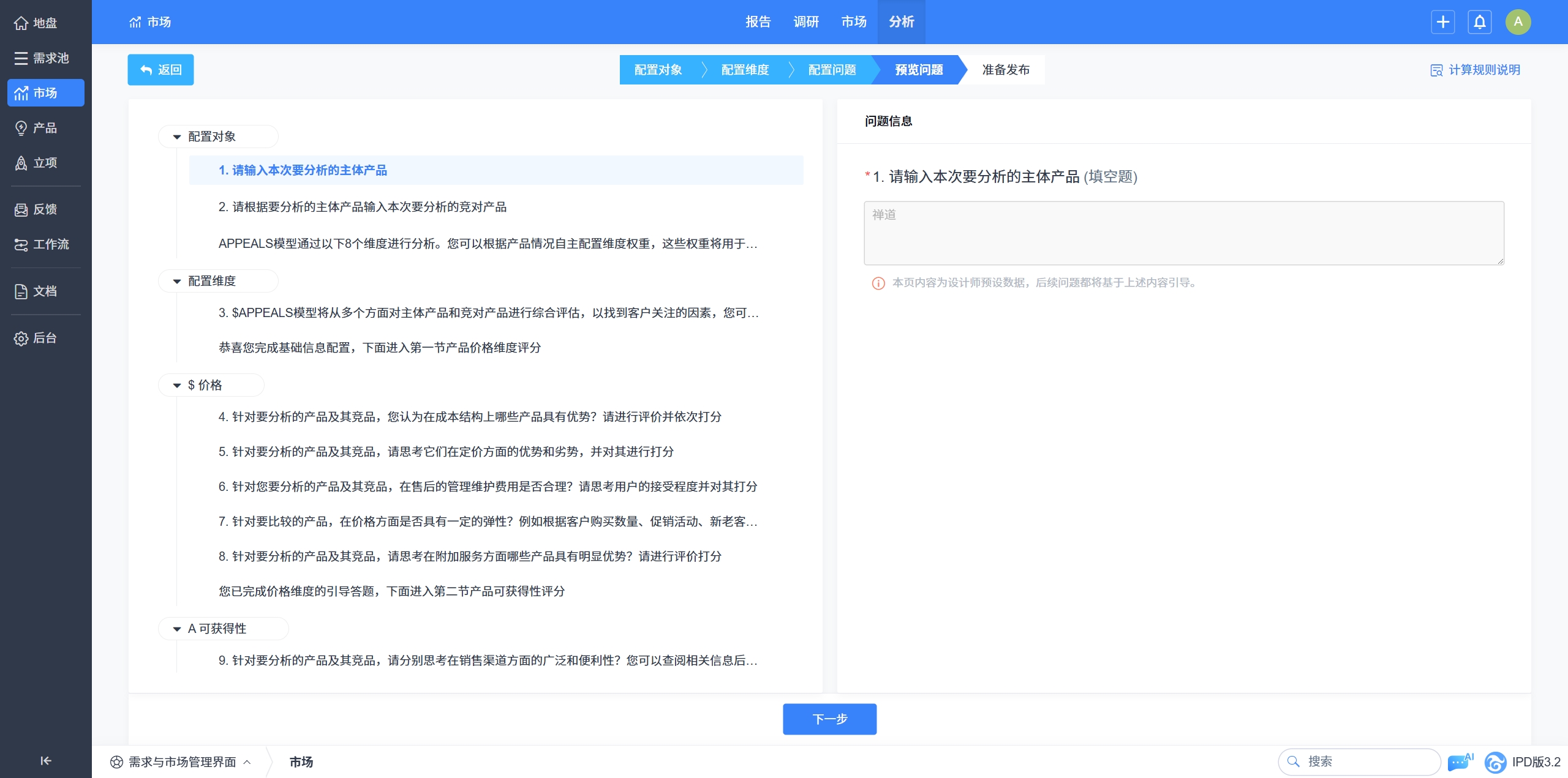Focus the 主体产品 answer text area
Screen dimensions: 1568x778
[1183, 233]
